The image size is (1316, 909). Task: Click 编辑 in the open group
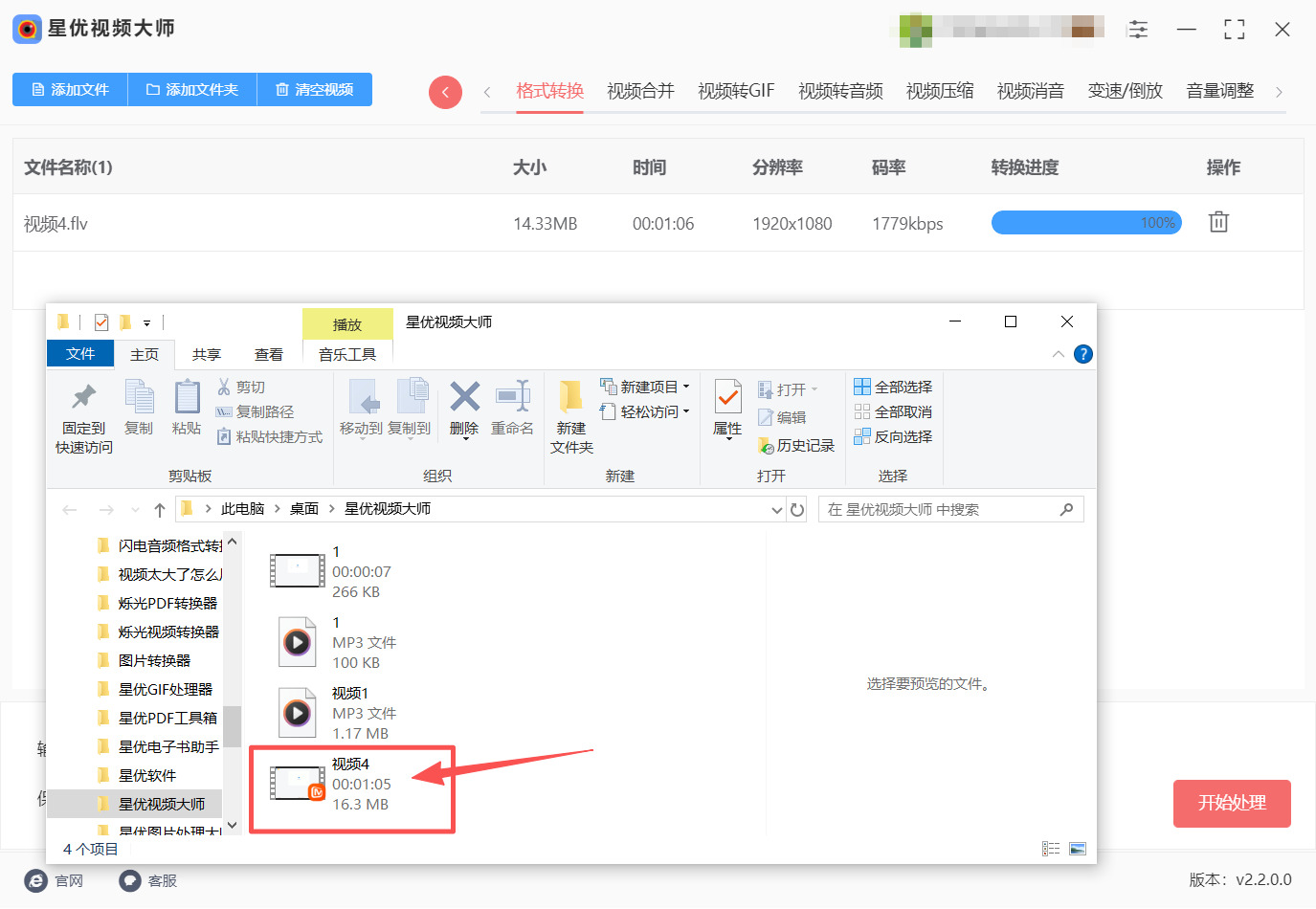coord(782,417)
